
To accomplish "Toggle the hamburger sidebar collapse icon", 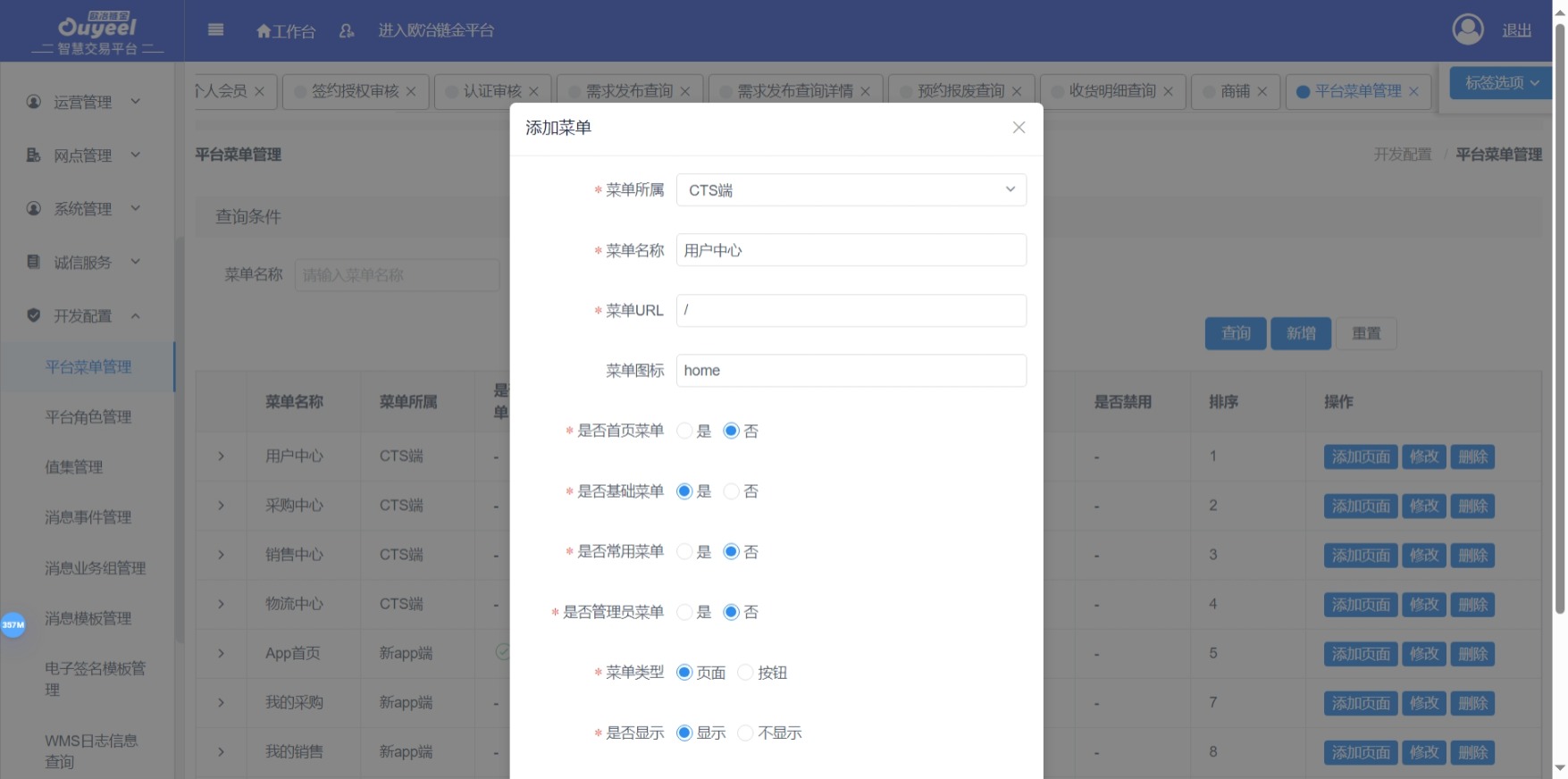I will point(215,29).
